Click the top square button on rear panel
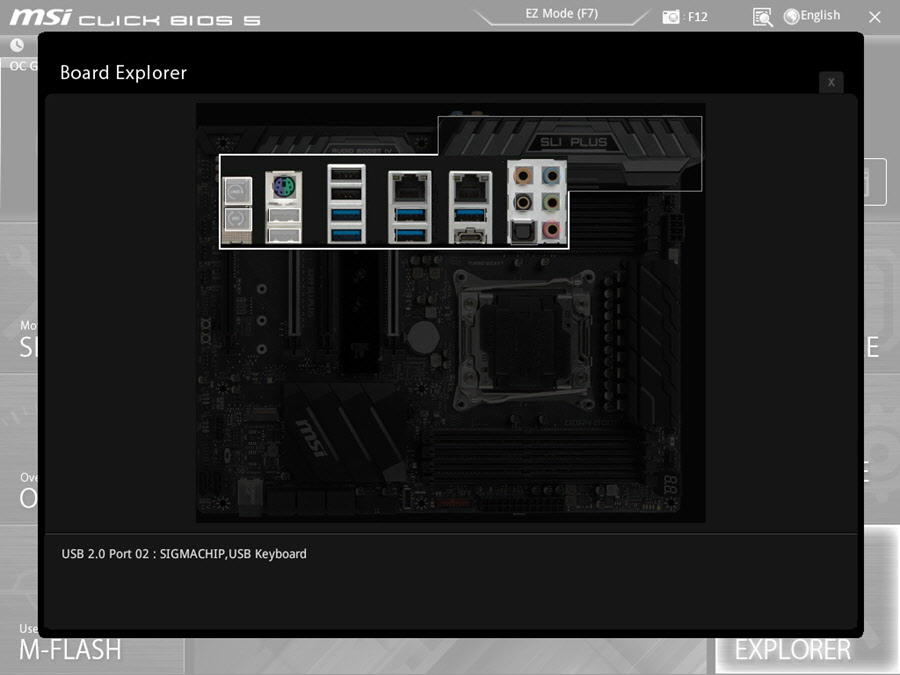The height and width of the screenshot is (675, 900). click(x=237, y=189)
